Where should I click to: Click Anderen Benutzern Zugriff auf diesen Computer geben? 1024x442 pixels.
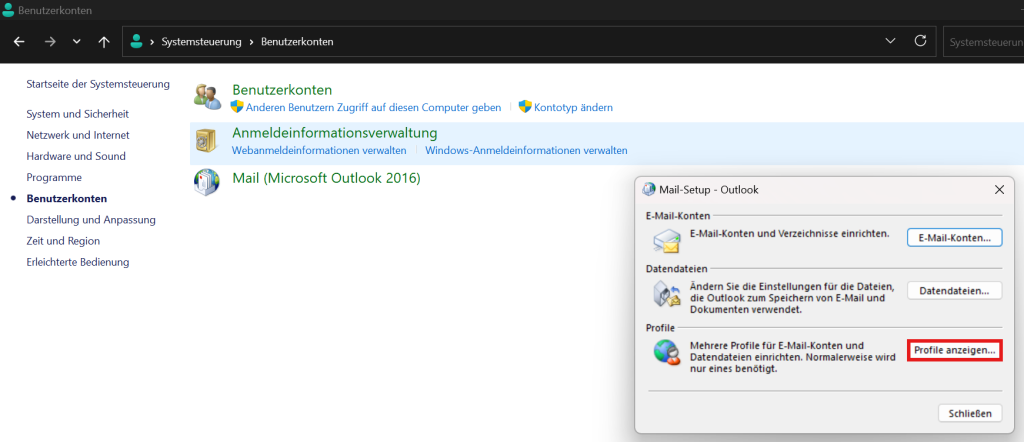pos(373,107)
